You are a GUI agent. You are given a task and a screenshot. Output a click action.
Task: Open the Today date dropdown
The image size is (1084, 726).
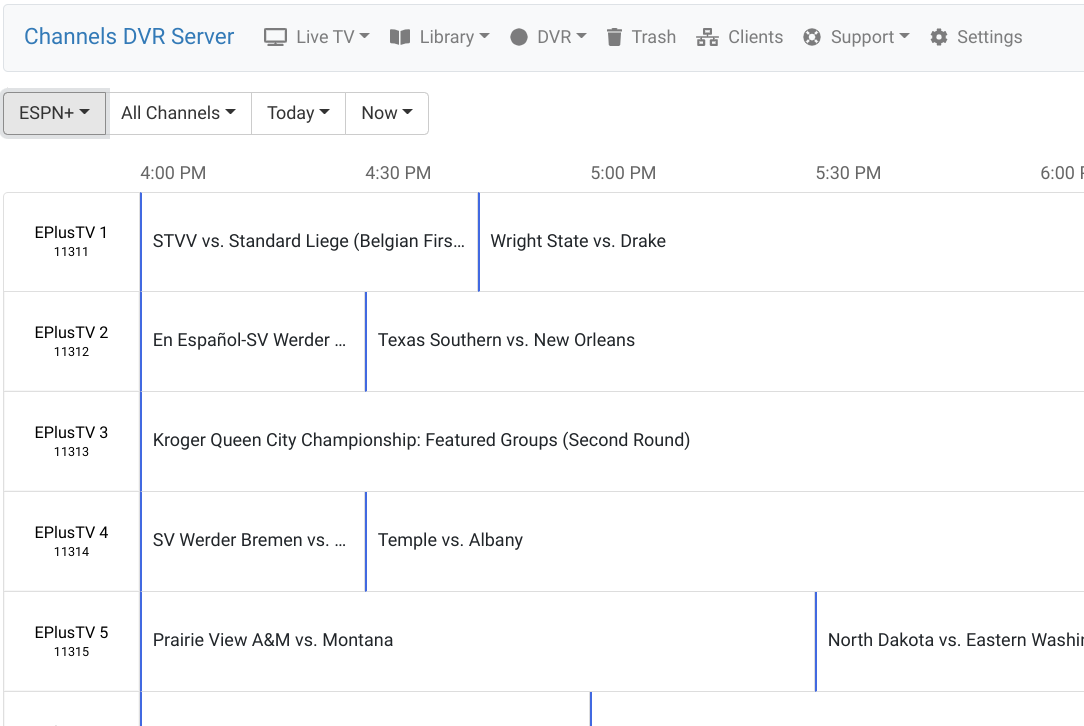click(298, 113)
